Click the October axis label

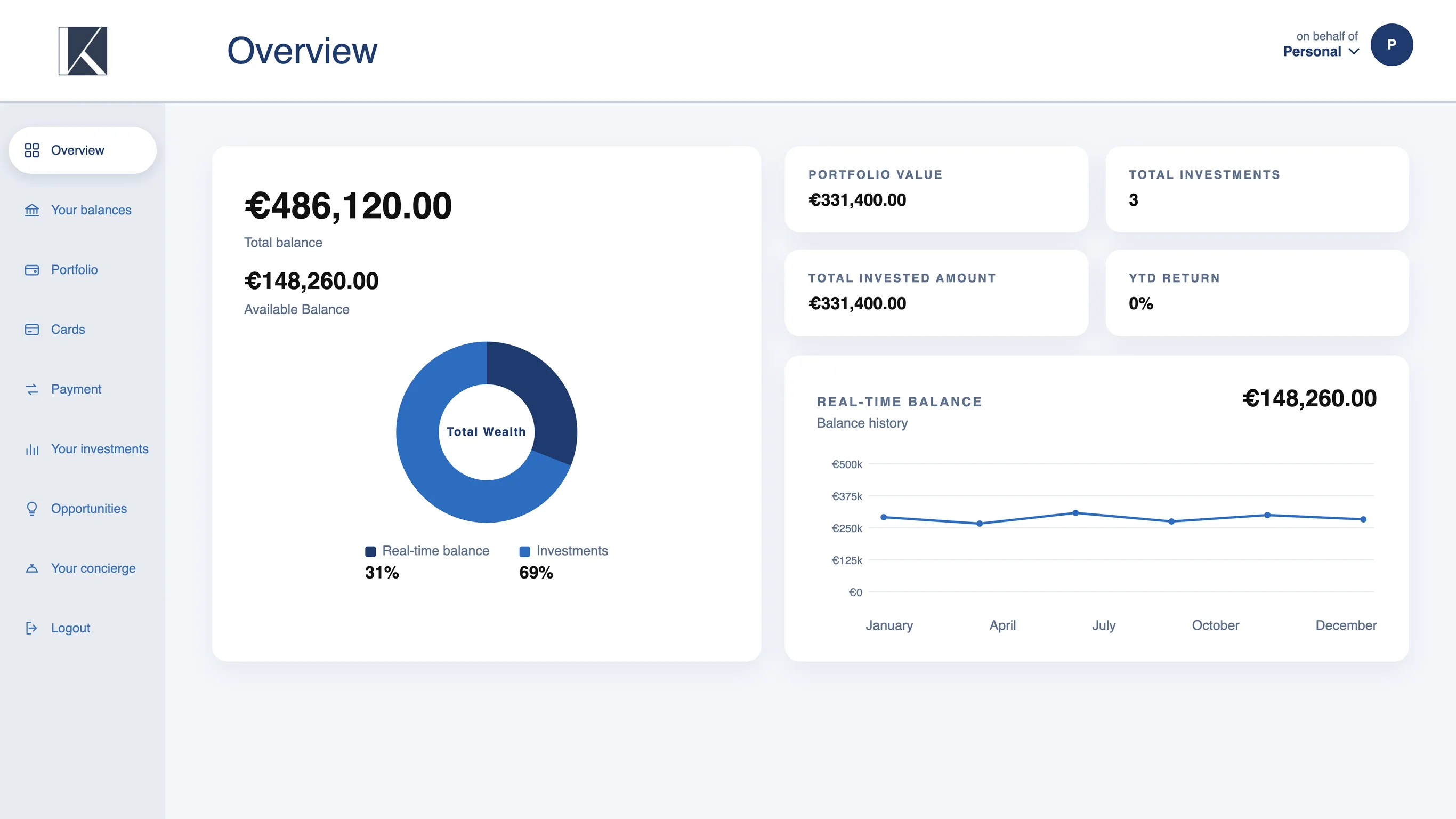(1215, 625)
